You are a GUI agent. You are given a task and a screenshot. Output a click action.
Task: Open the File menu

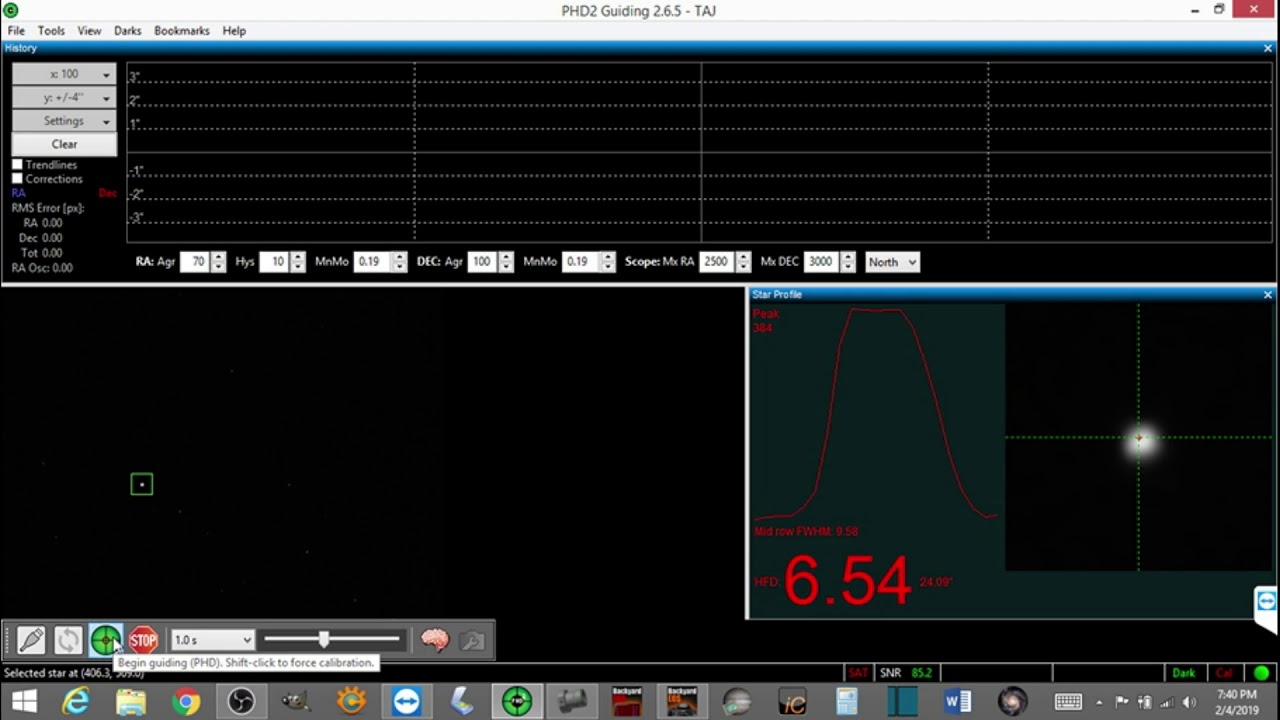click(16, 31)
